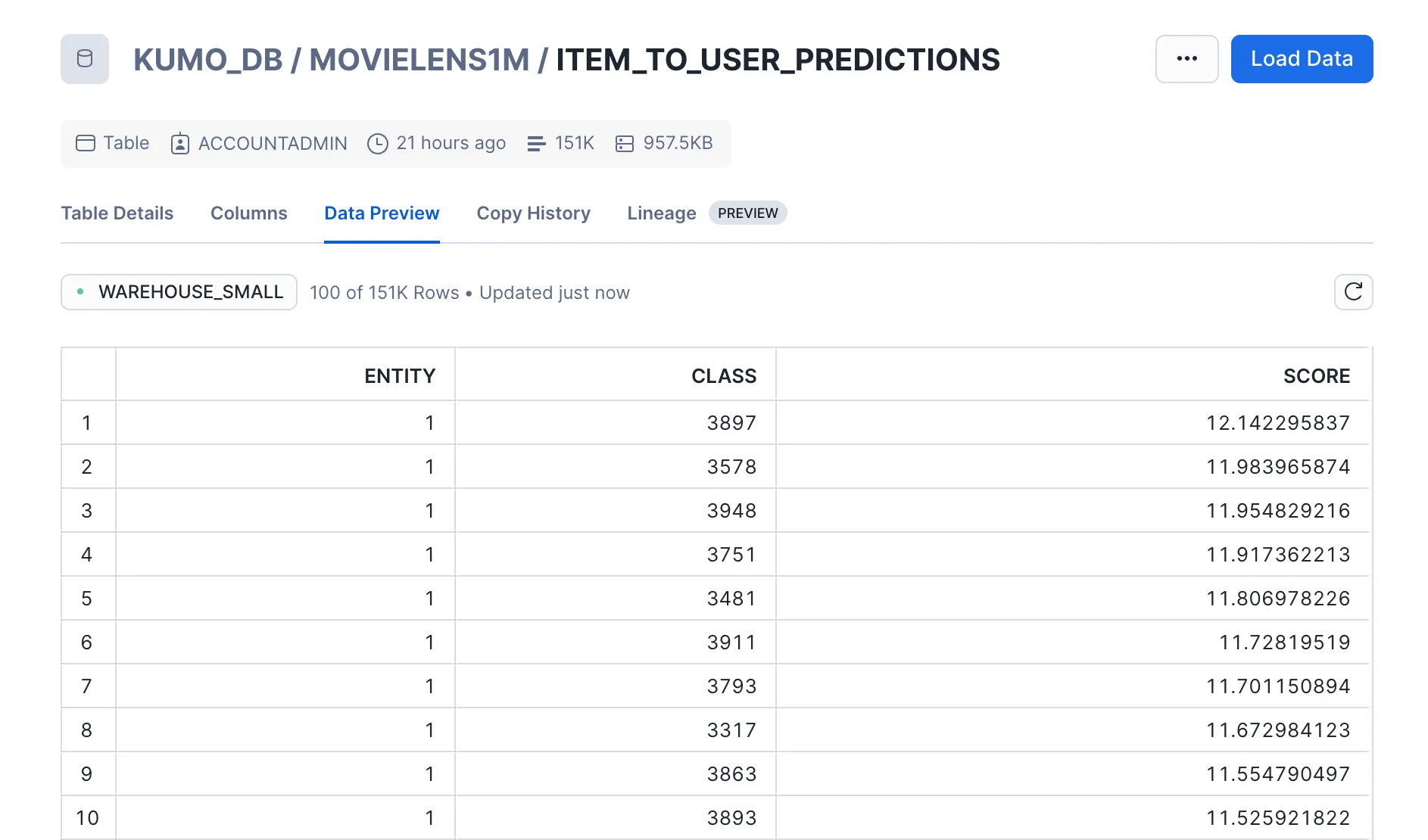This screenshot has width=1428, height=840.
Task: Click the SCORE column header
Action: click(x=1316, y=376)
